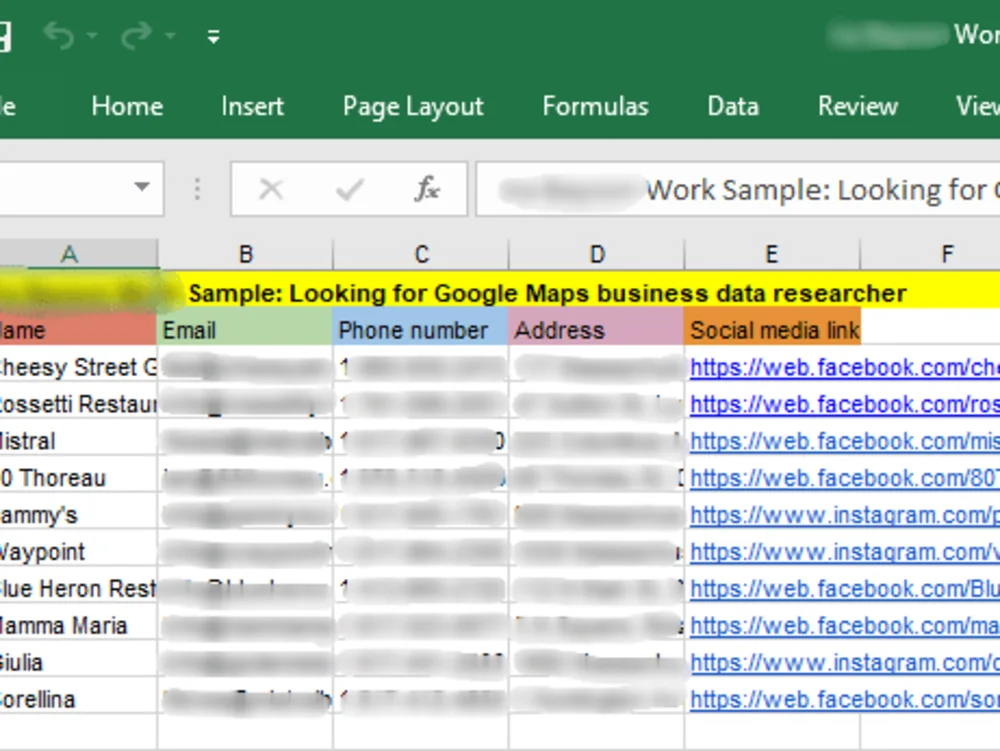Go to the Page Layout ribbon tab
The width and height of the screenshot is (1000, 751).
(x=411, y=106)
